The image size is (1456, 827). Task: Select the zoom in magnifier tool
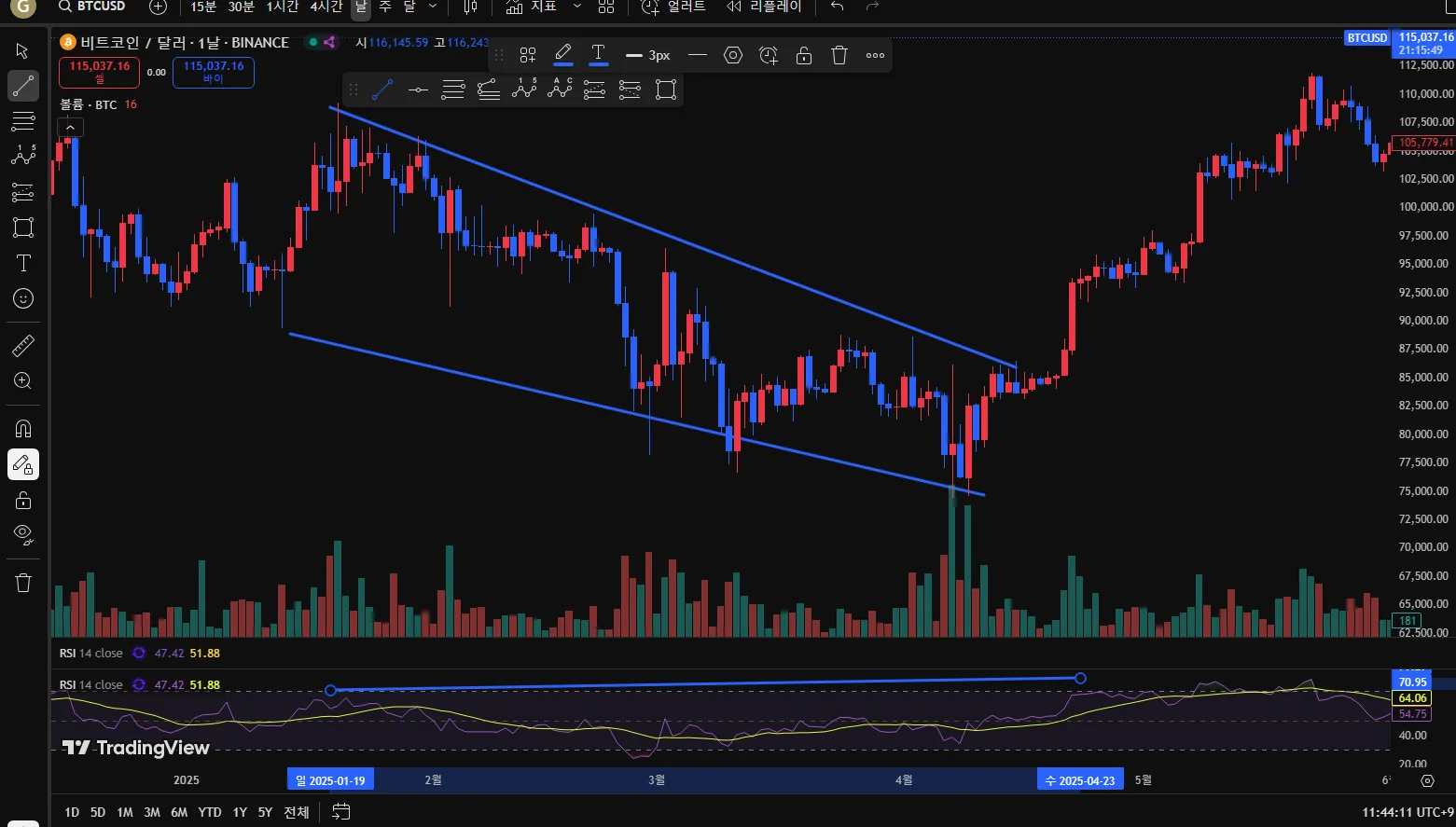[23, 381]
